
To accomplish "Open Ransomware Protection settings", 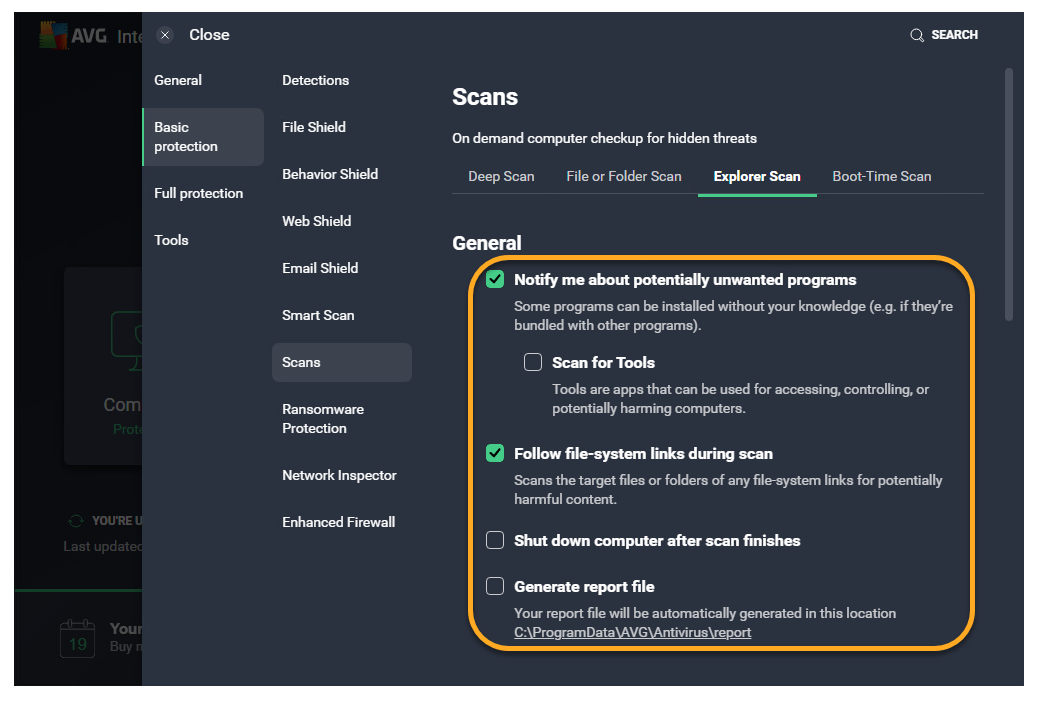I will click(x=323, y=419).
